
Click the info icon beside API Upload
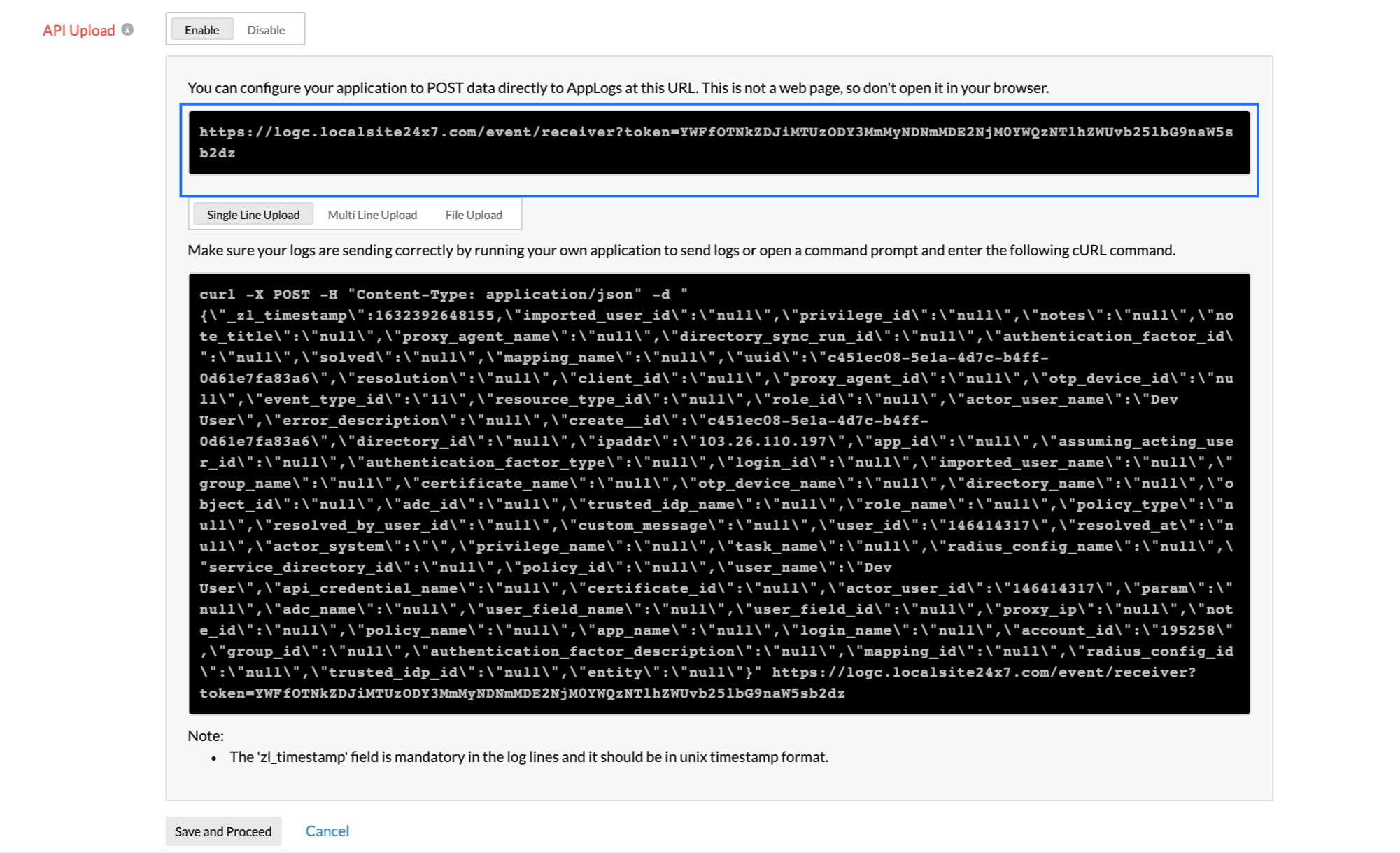pyautogui.click(x=127, y=29)
